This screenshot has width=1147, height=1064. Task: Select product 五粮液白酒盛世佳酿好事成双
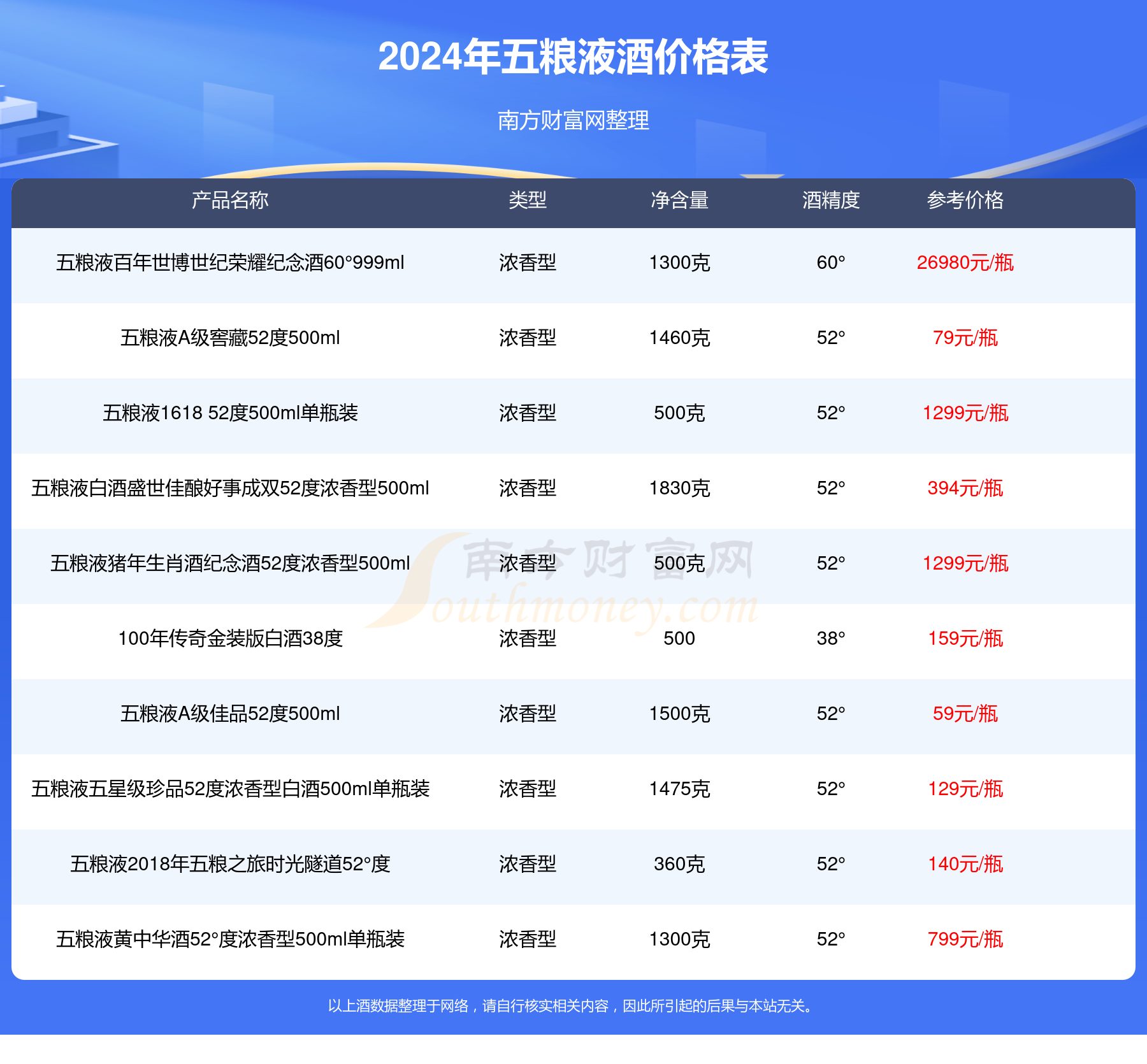pos(230,488)
